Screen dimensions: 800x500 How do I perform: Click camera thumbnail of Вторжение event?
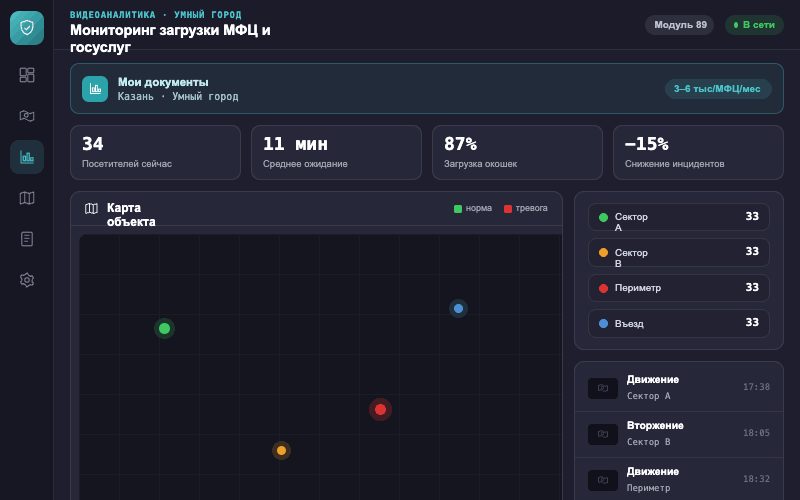pos(603,434)
